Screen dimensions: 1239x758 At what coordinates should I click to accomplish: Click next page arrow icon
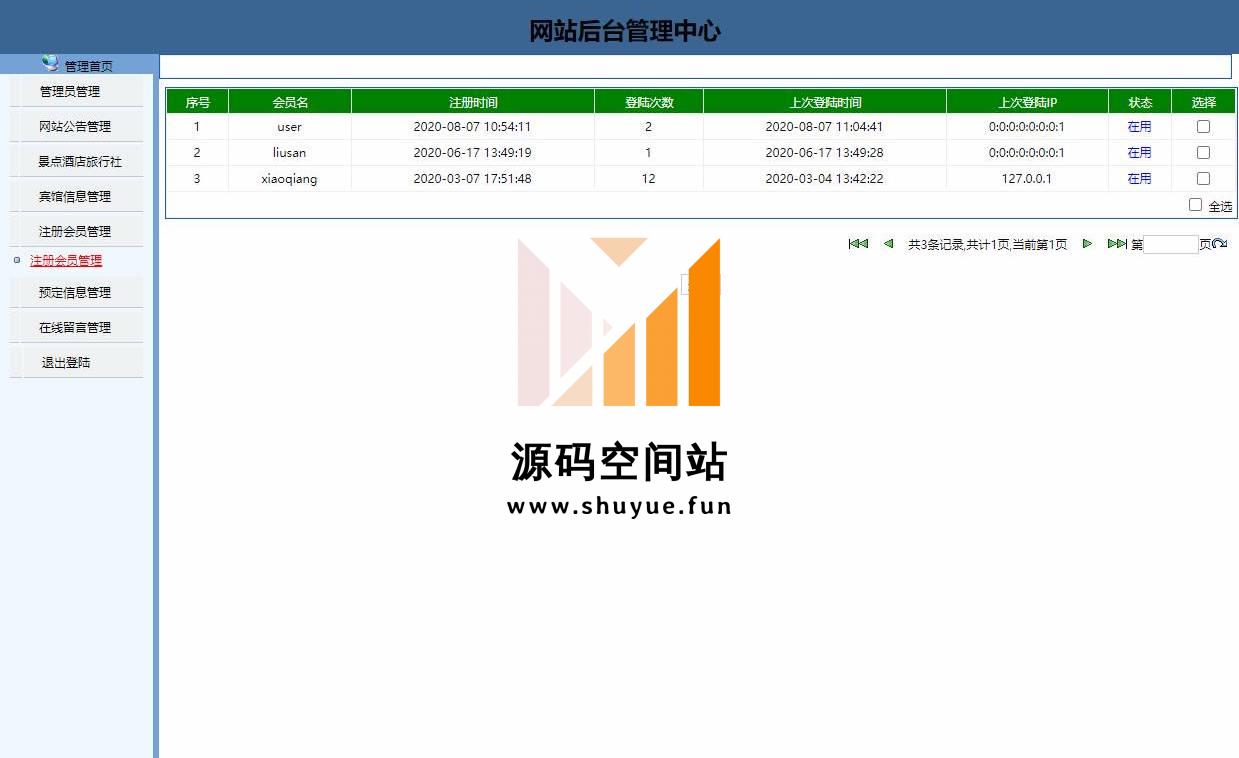pyautogui.click(x=1087, y=244)
